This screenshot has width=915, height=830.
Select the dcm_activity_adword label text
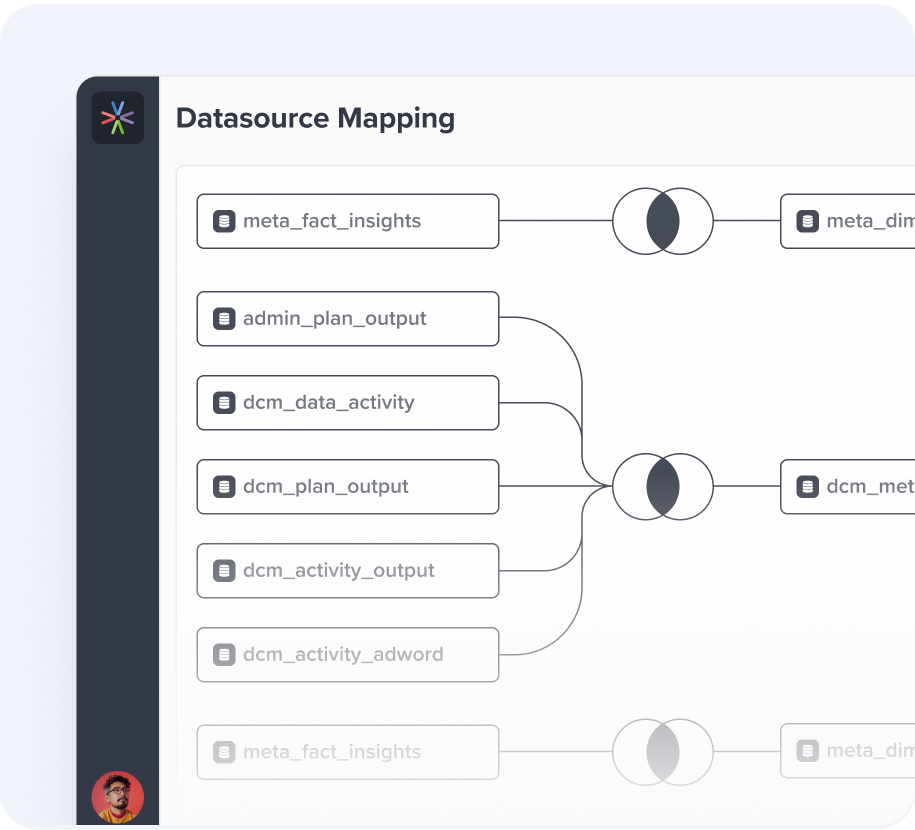point(343,655)
